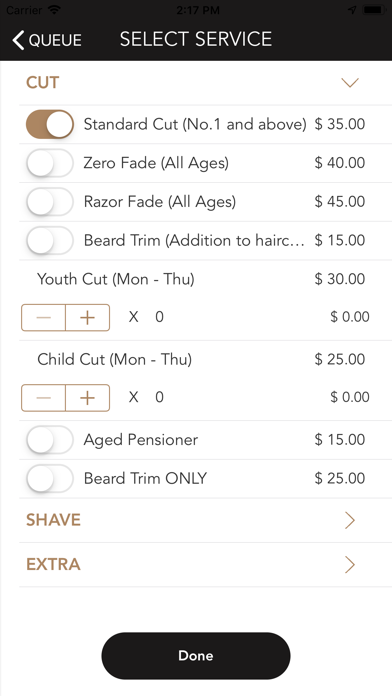The width and height of the screenshot is (392, 696).
Task: Open the SHAVE category heading
Action: 53,520
